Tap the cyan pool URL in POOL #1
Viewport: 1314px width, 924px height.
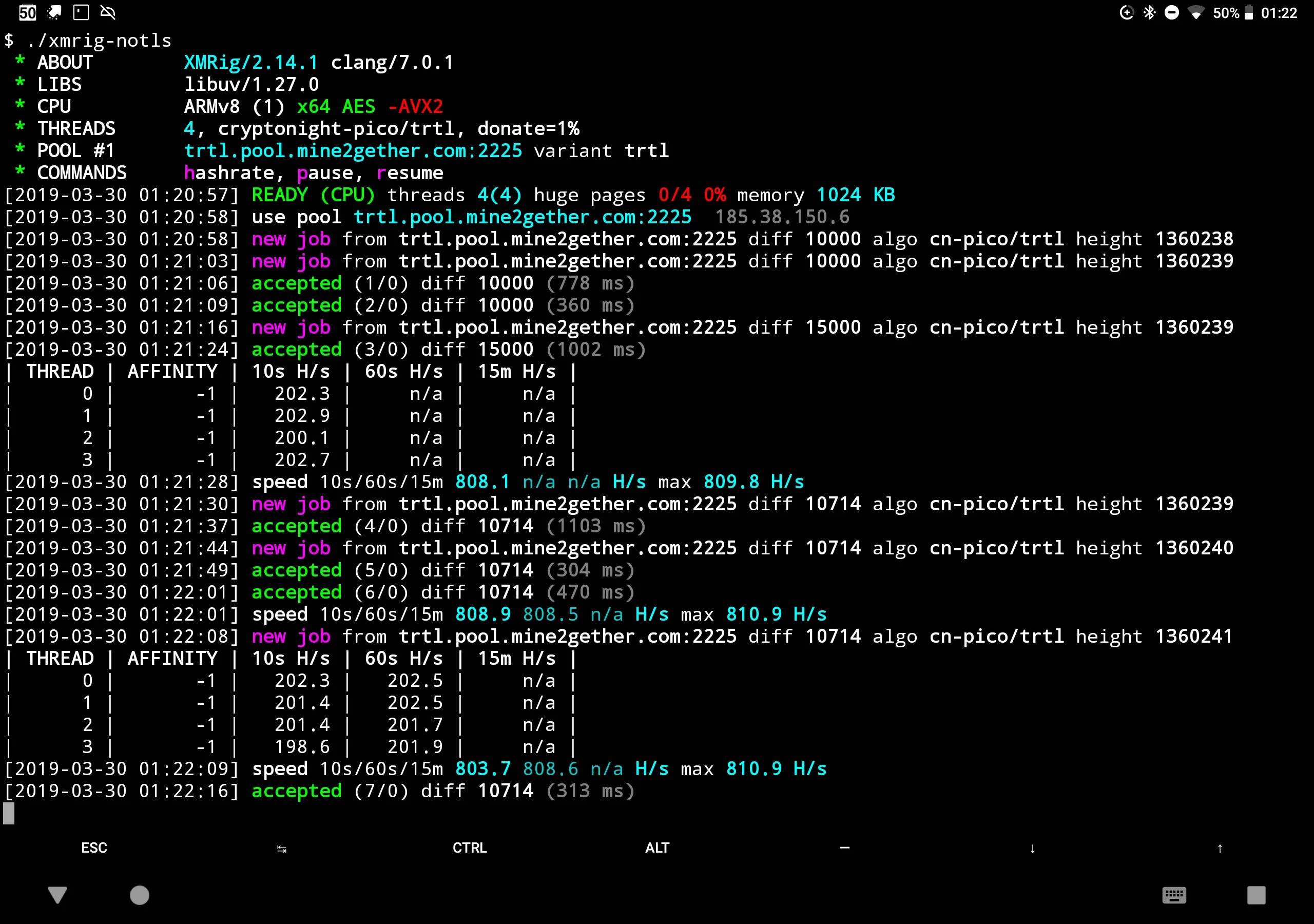point(353,150)
